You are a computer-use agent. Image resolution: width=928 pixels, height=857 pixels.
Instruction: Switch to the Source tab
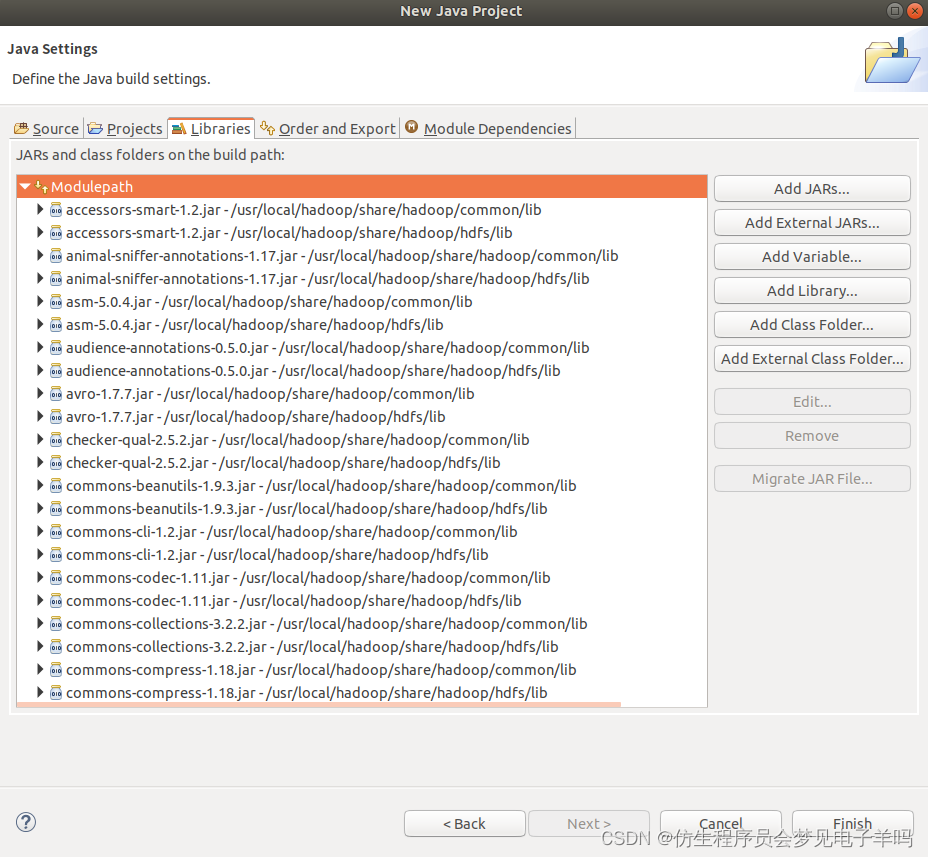pyautogui.click(x=47, y=128)
